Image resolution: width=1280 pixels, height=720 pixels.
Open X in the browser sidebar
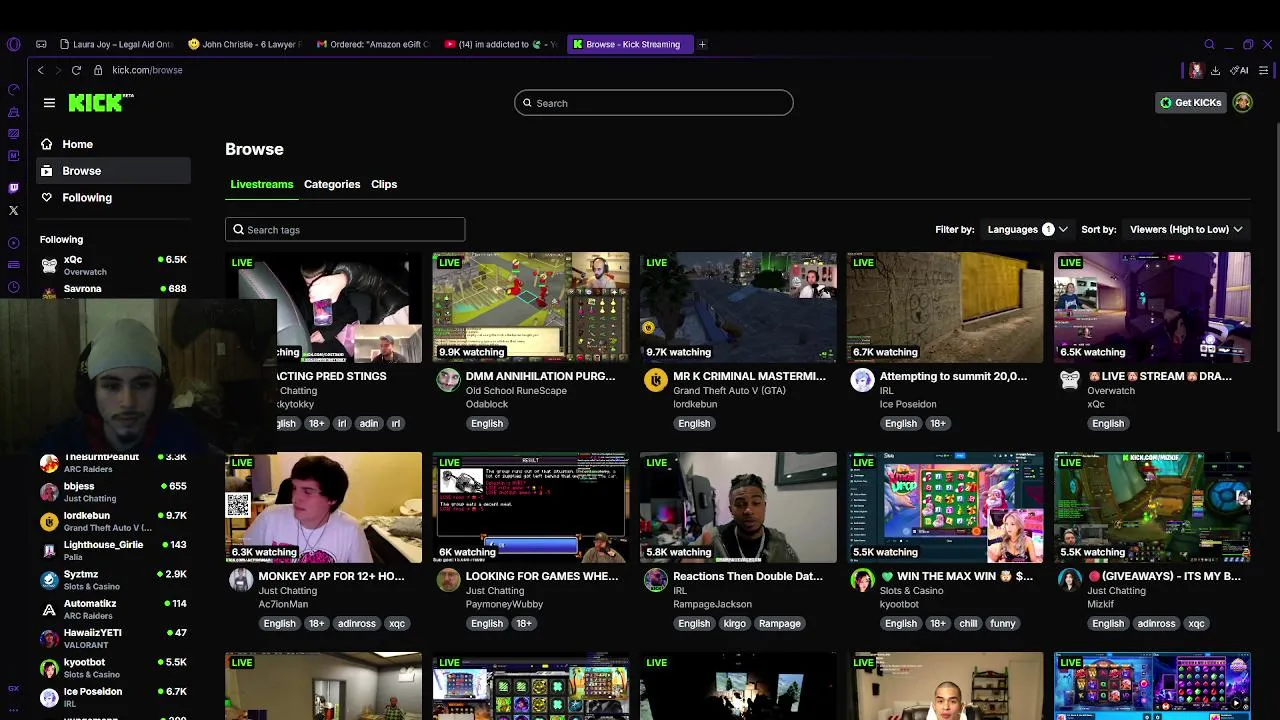(x=13, y=210)
